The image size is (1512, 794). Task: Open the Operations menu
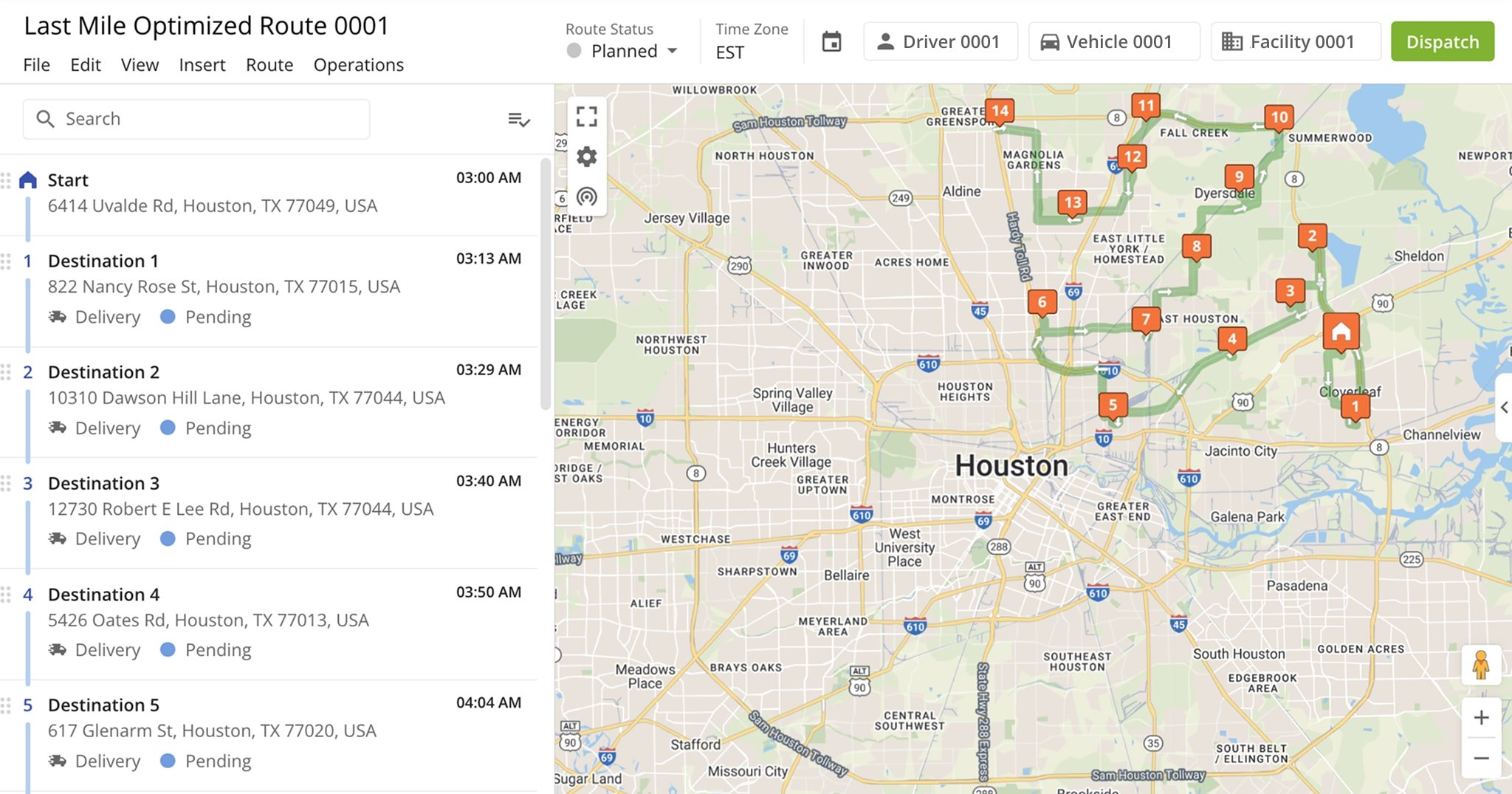coord(358,65)
